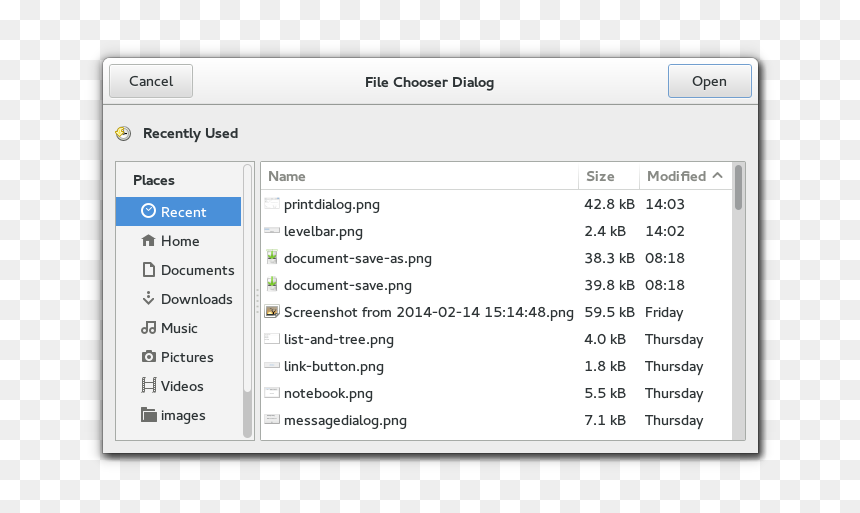Click the 7.1 kB size value
The image size is (860, 513).
[605, 420]
